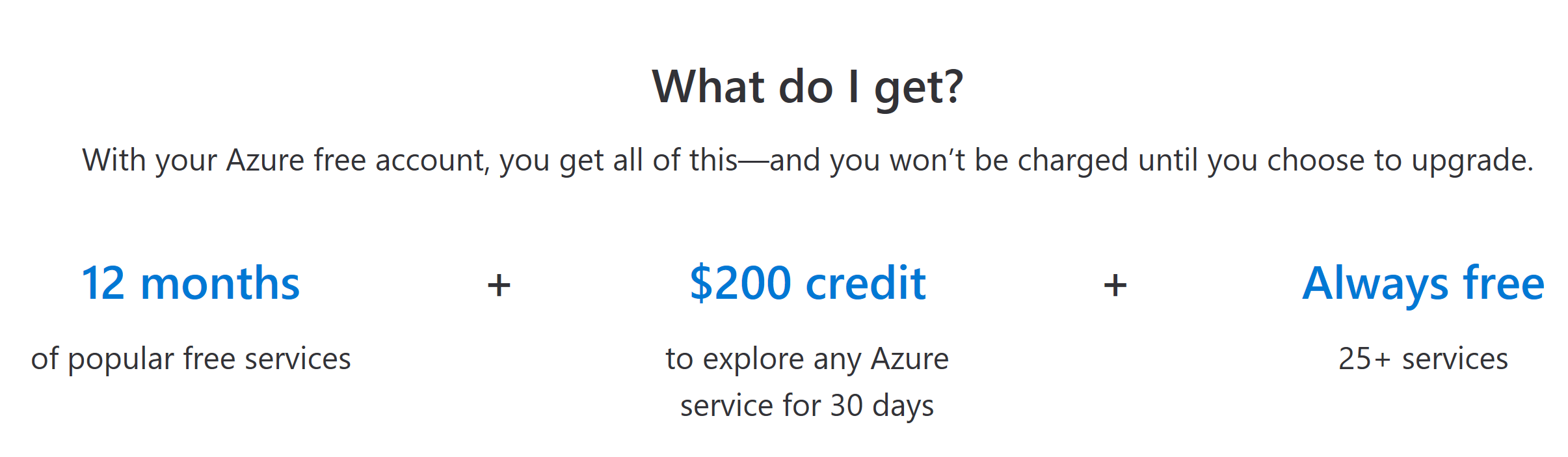
Task: Click the word "get?" in the heading
Action: click(918, 88)
